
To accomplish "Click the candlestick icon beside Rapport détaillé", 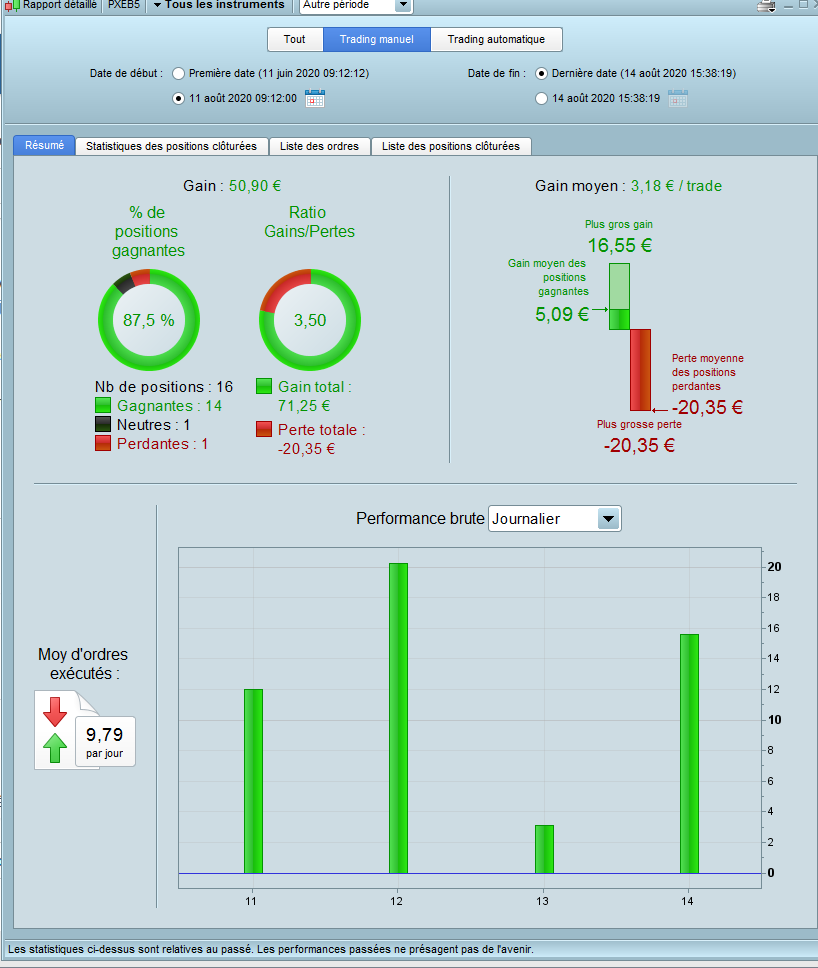I will click(x=12, y=6).
